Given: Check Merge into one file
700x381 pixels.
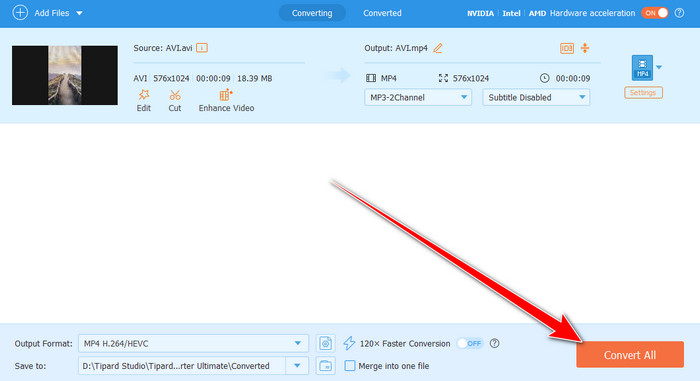Looking at the screenshot, I should tap(350, 365).
